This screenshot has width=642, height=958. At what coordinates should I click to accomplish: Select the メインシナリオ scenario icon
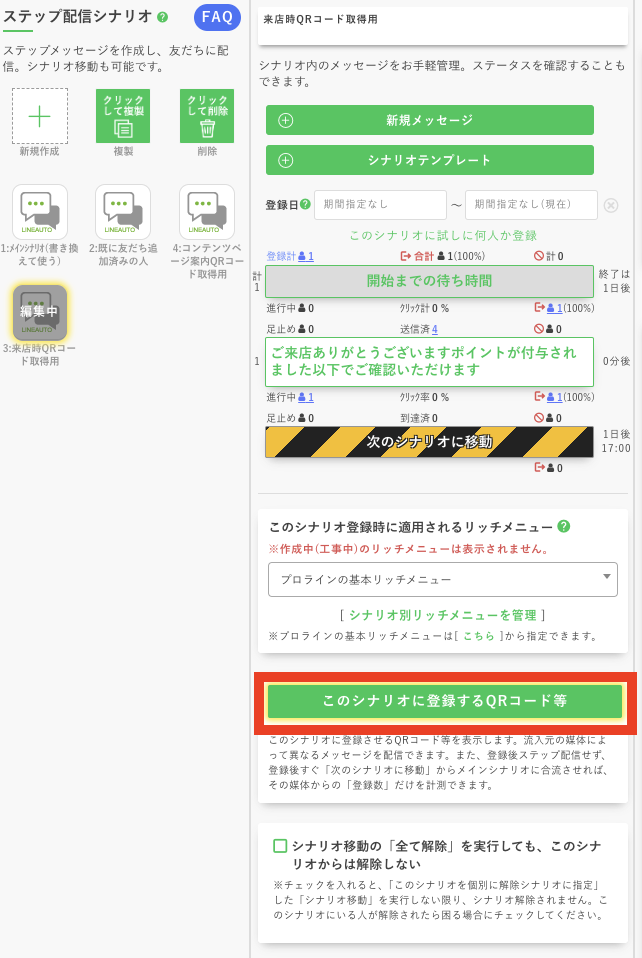(x=40, y=212)
